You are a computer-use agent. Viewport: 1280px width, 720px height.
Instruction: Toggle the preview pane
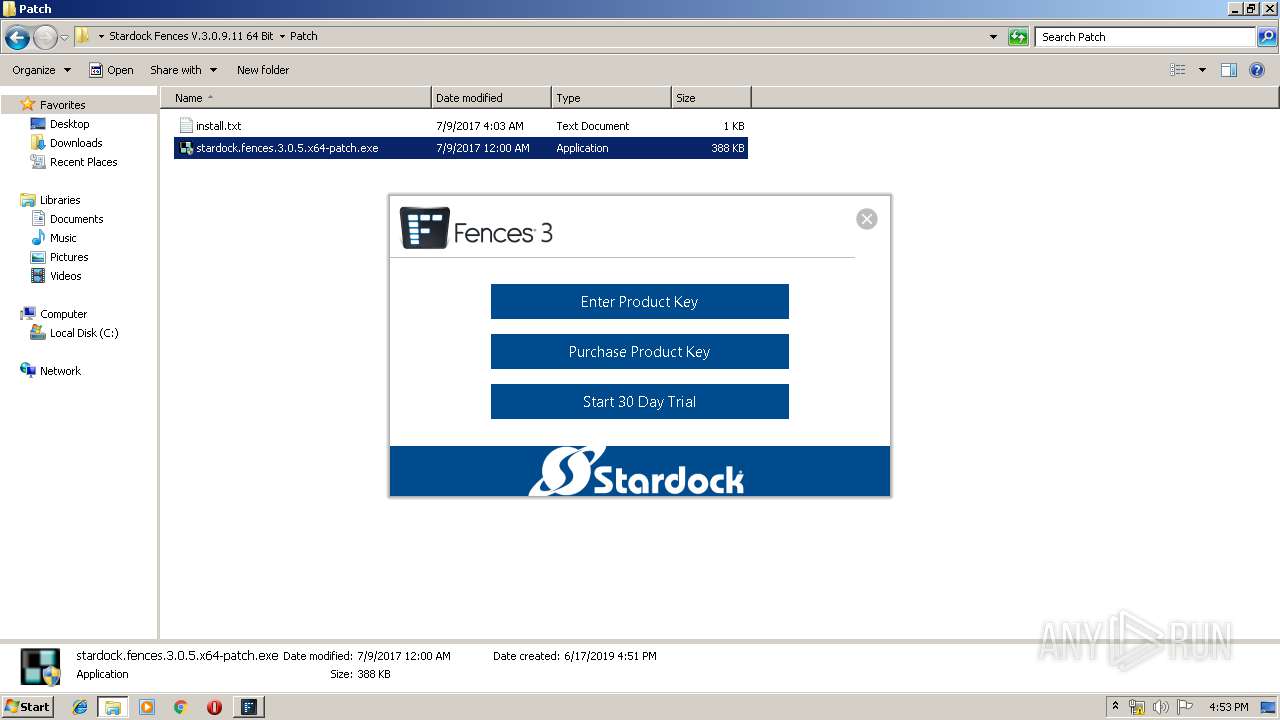pyautogui.click(x=1229, y=70)
